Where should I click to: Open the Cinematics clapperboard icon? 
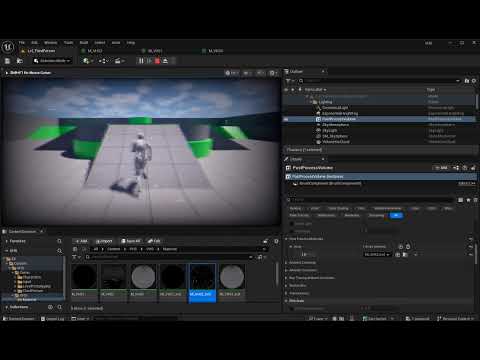click(119, 61)
